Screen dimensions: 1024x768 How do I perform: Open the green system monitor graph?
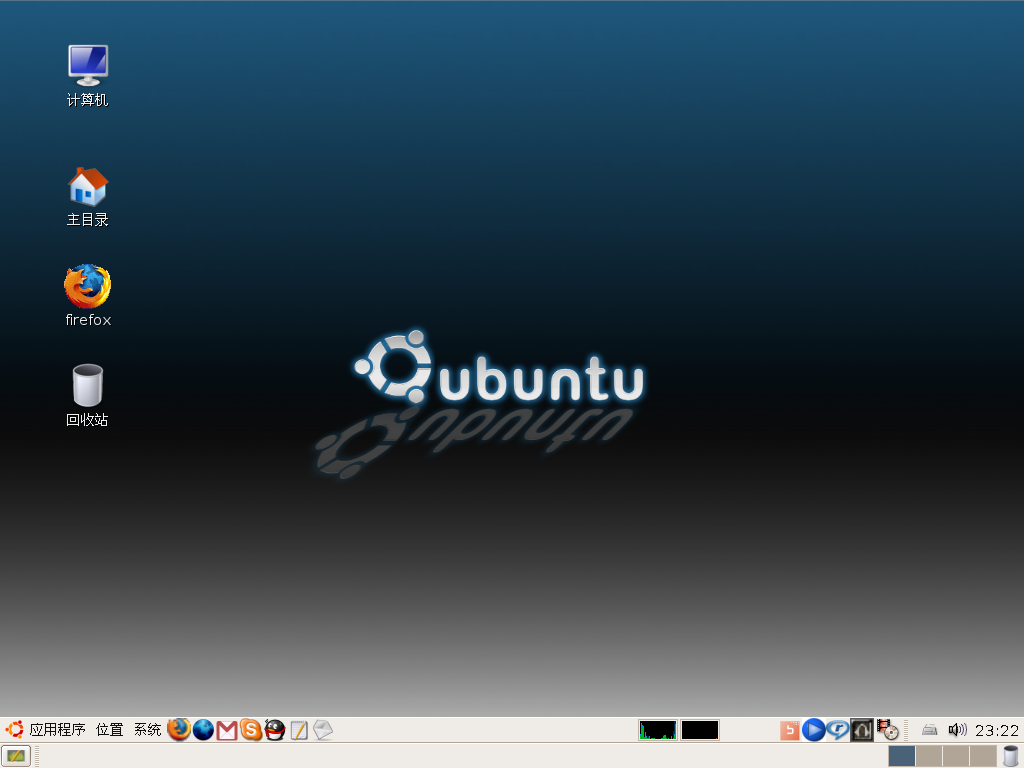pyautogui.click(x=658, y=730)
